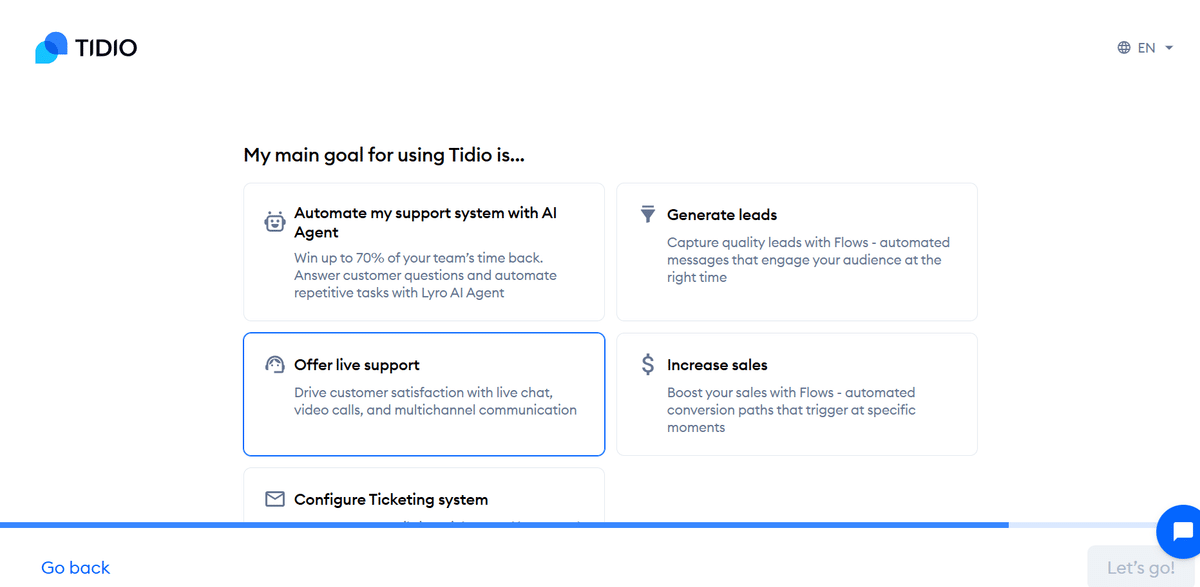This screenshot has width=1200, height=587.
Task: Select the Generate leads goal
Action: 796,251
